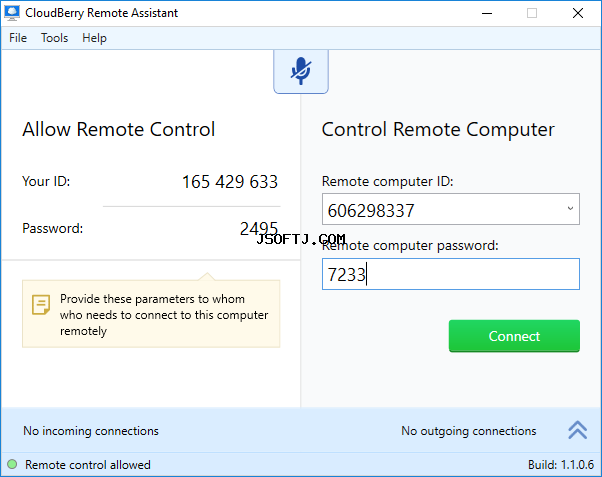Open the Remote computer ID dropdown arrow

point(571,209)
